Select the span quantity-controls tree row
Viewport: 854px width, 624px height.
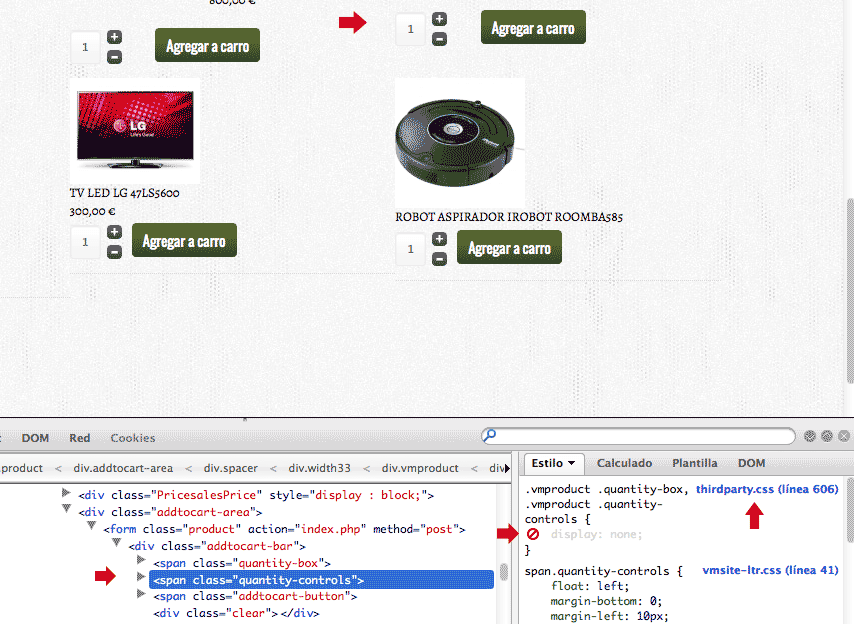[321, 580]
